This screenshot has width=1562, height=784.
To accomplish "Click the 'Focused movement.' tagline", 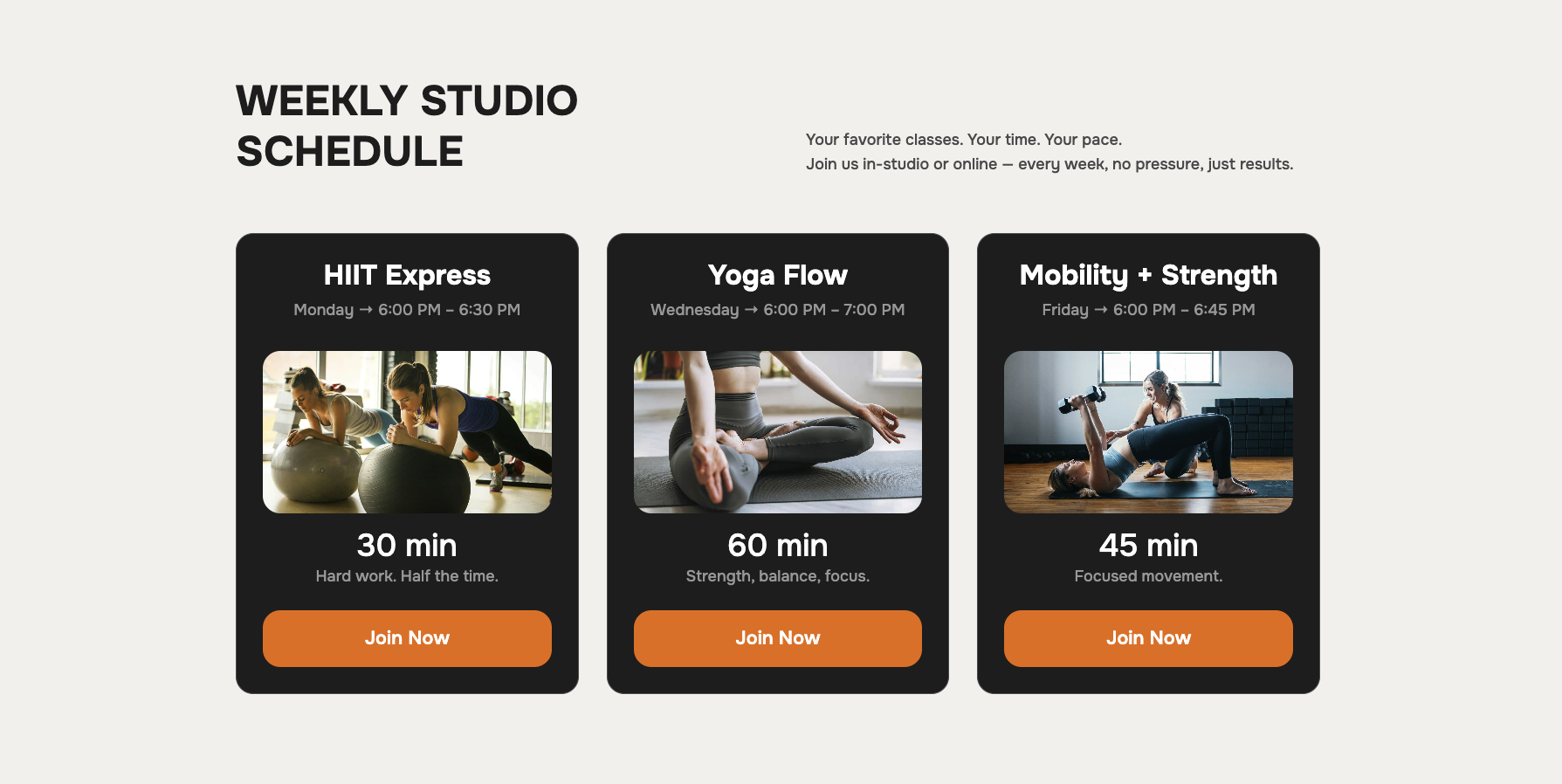I will 1148,576.
